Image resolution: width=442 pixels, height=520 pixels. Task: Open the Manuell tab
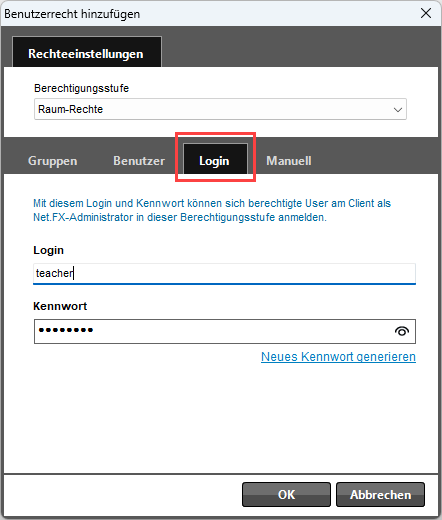coord(289,161)
